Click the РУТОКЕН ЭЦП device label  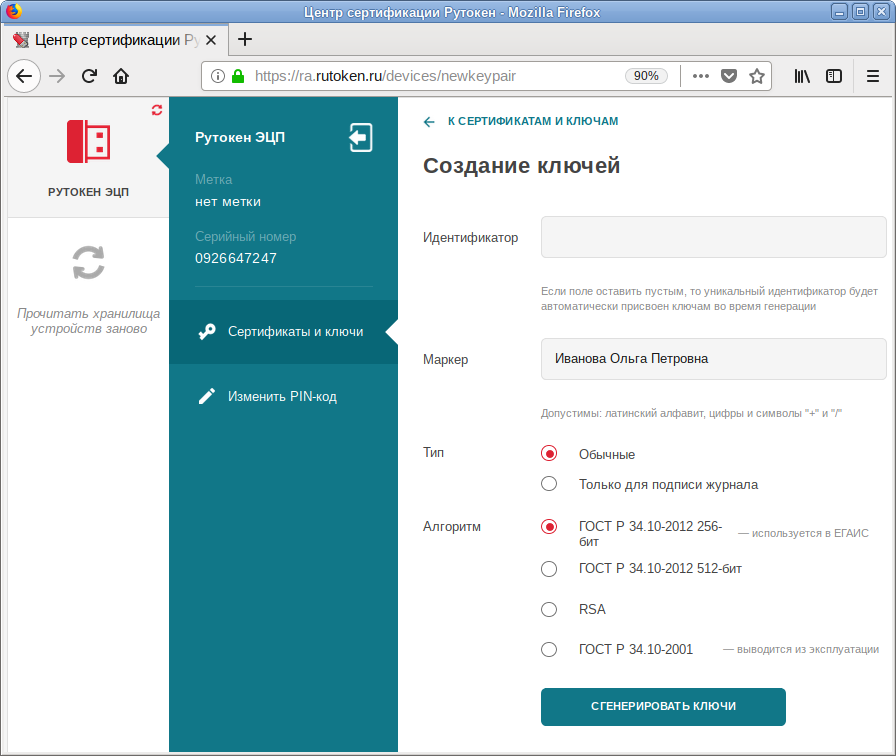coord(89,192)
